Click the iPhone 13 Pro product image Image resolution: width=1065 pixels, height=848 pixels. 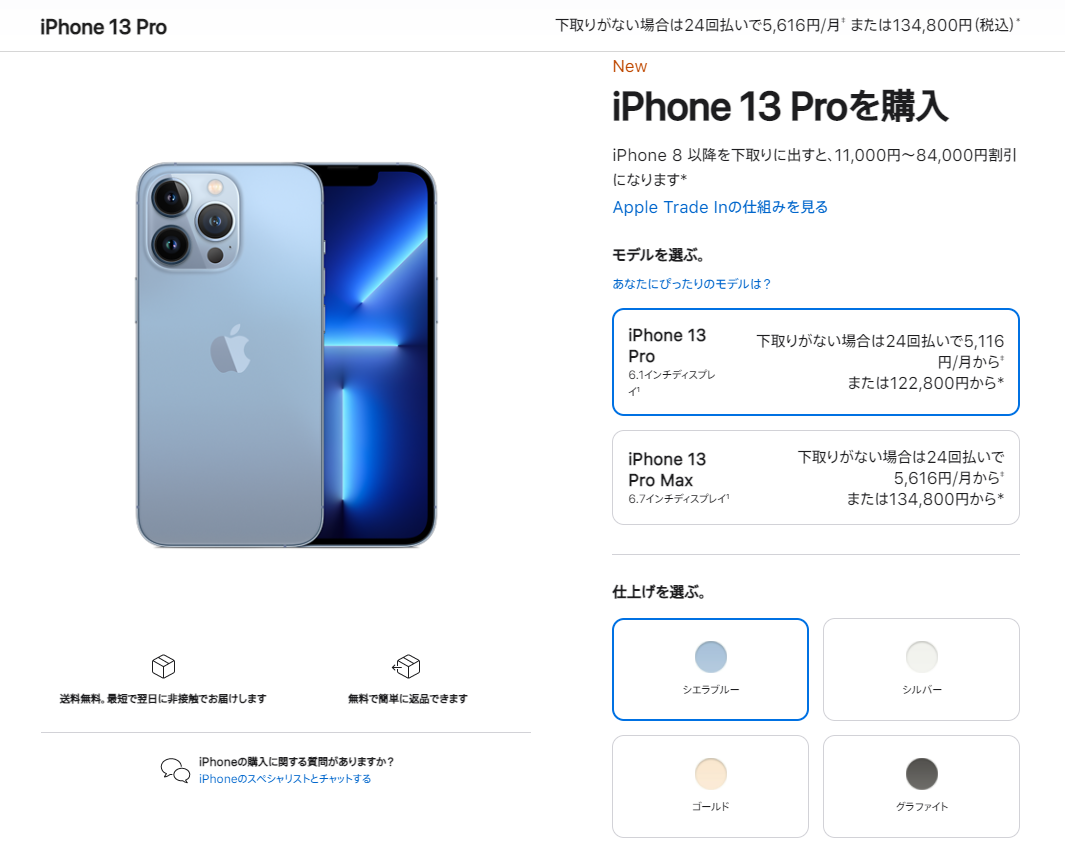[286, 354]
